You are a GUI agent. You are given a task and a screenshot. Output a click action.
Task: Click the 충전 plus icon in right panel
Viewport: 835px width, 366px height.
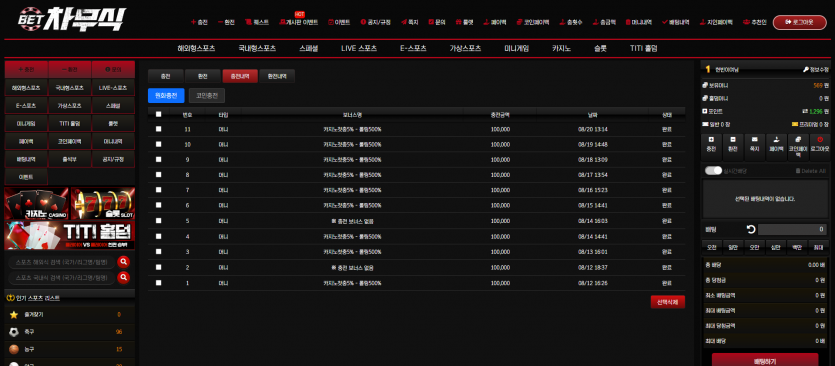[711, 140]
